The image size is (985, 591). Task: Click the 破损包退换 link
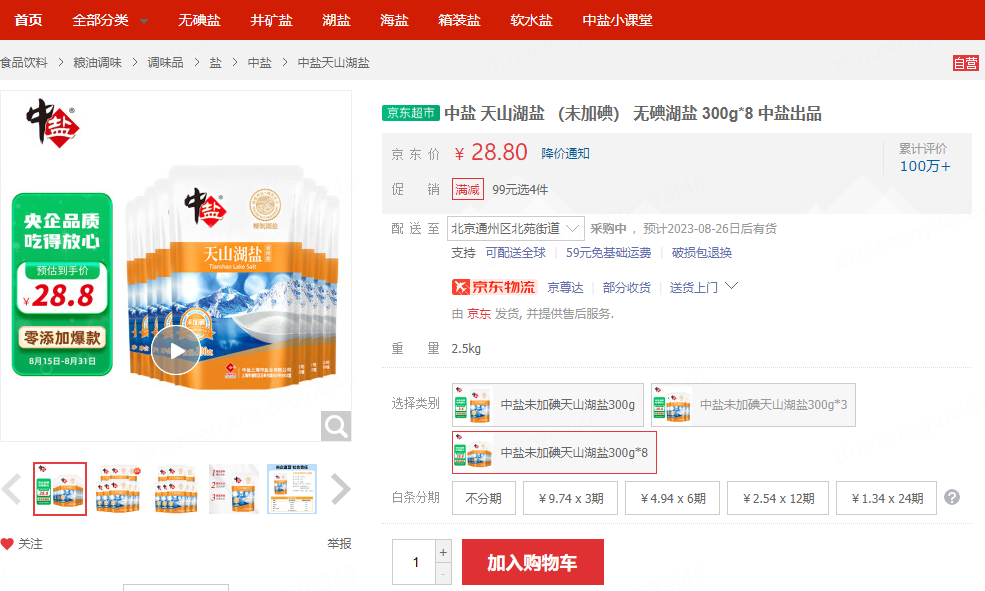(702, 252)
